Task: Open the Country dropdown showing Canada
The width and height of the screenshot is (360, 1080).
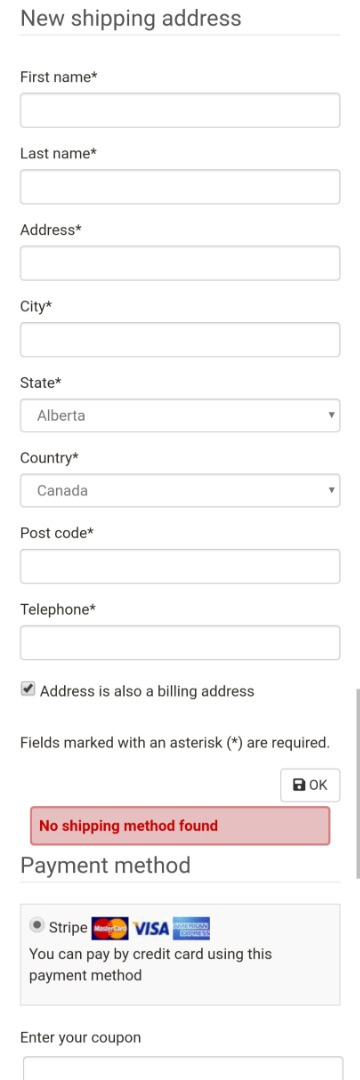Action: tap(180, 490)
